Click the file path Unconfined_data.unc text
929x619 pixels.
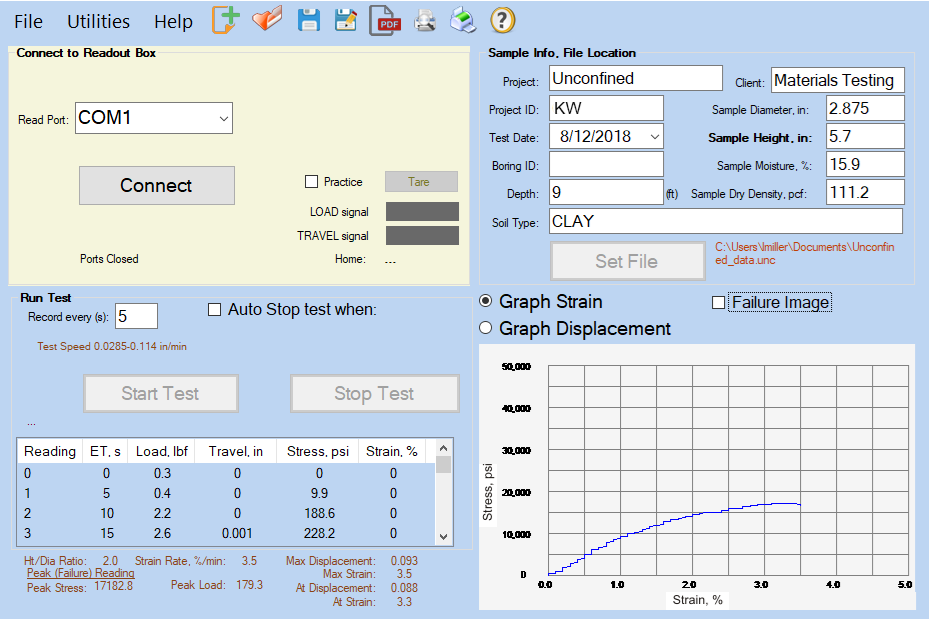point(805,254)
